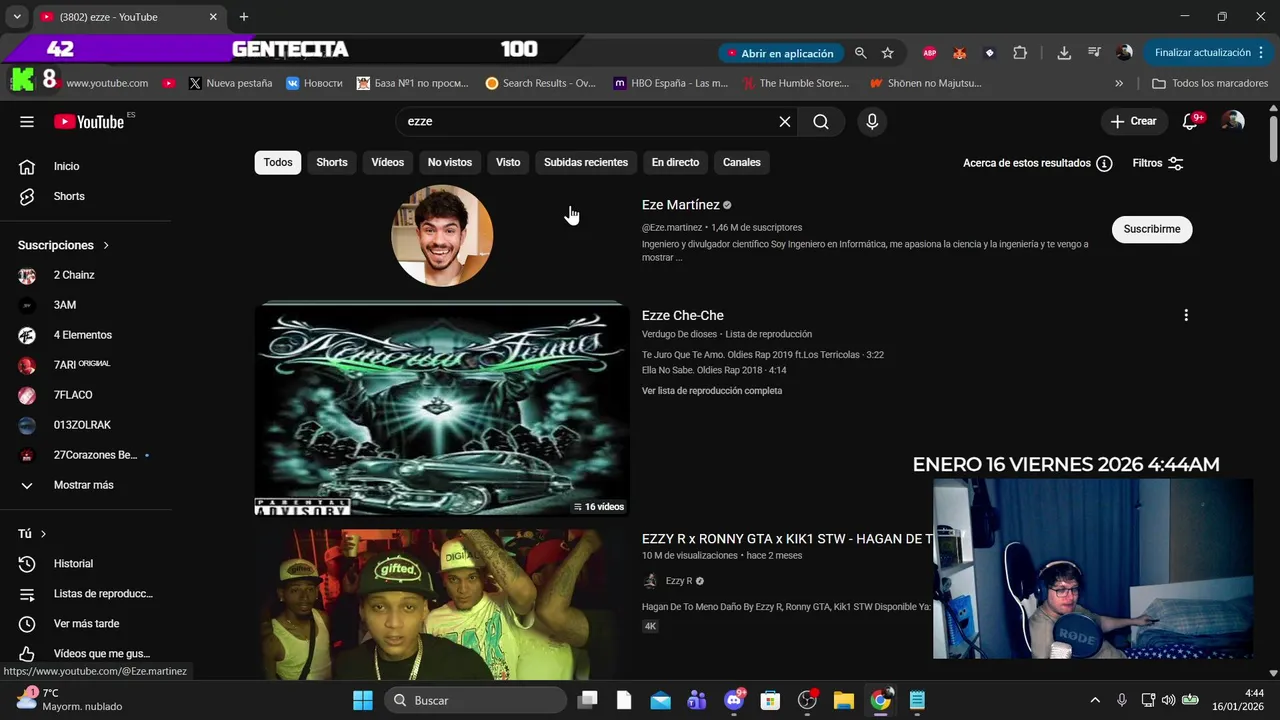
Task: Open File Explorer from the taskbar
Action: click(843, 700)
